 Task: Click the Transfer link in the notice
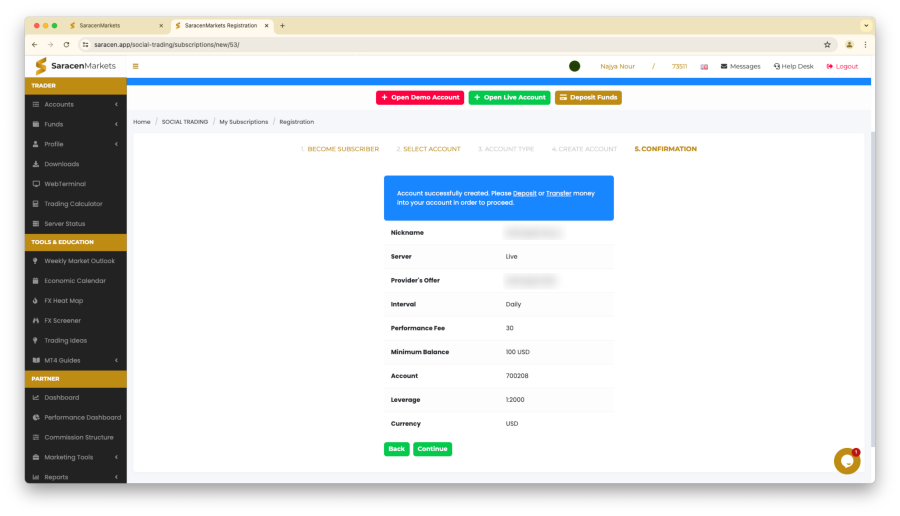click(558, 193)
